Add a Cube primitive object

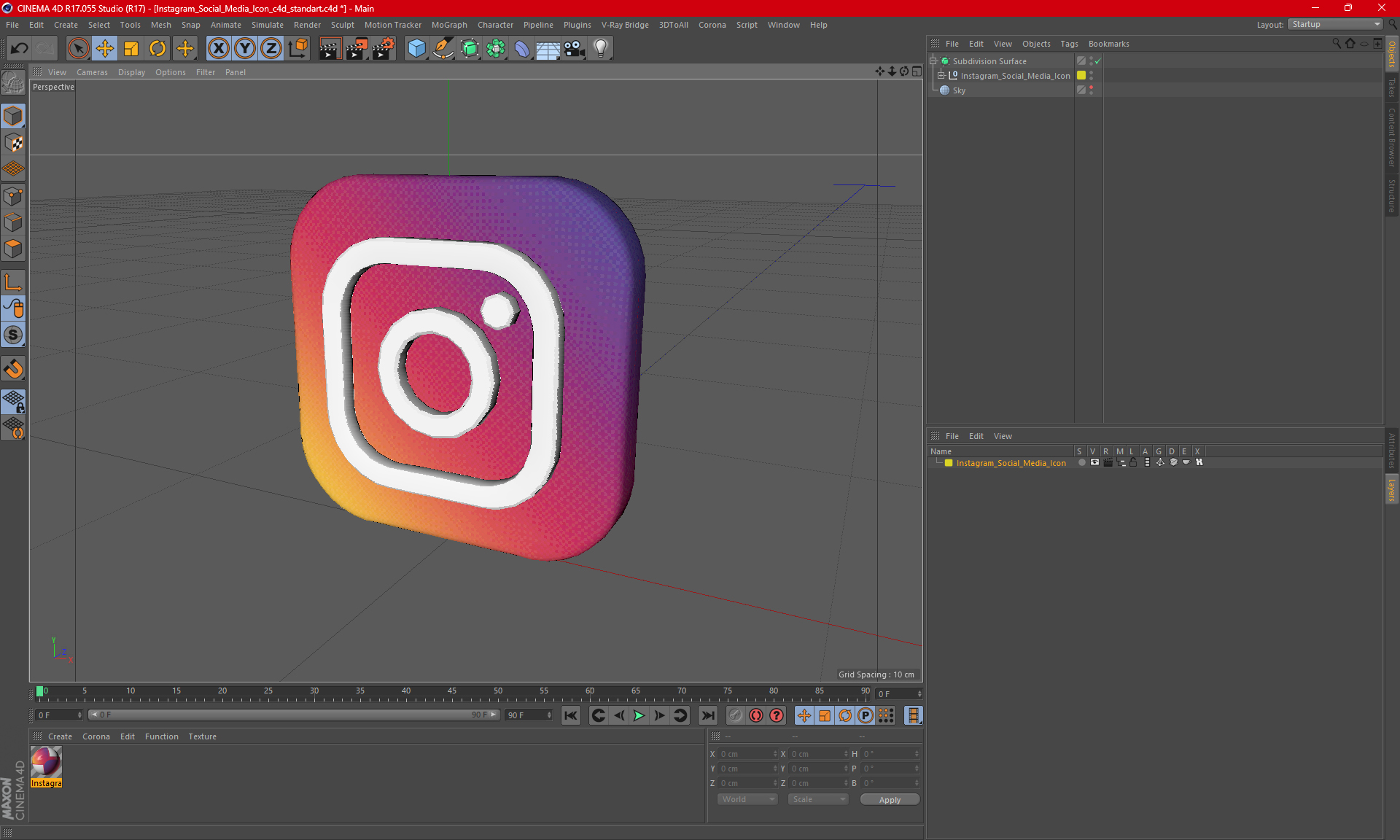pyautogui.click(x=416, y=48)
